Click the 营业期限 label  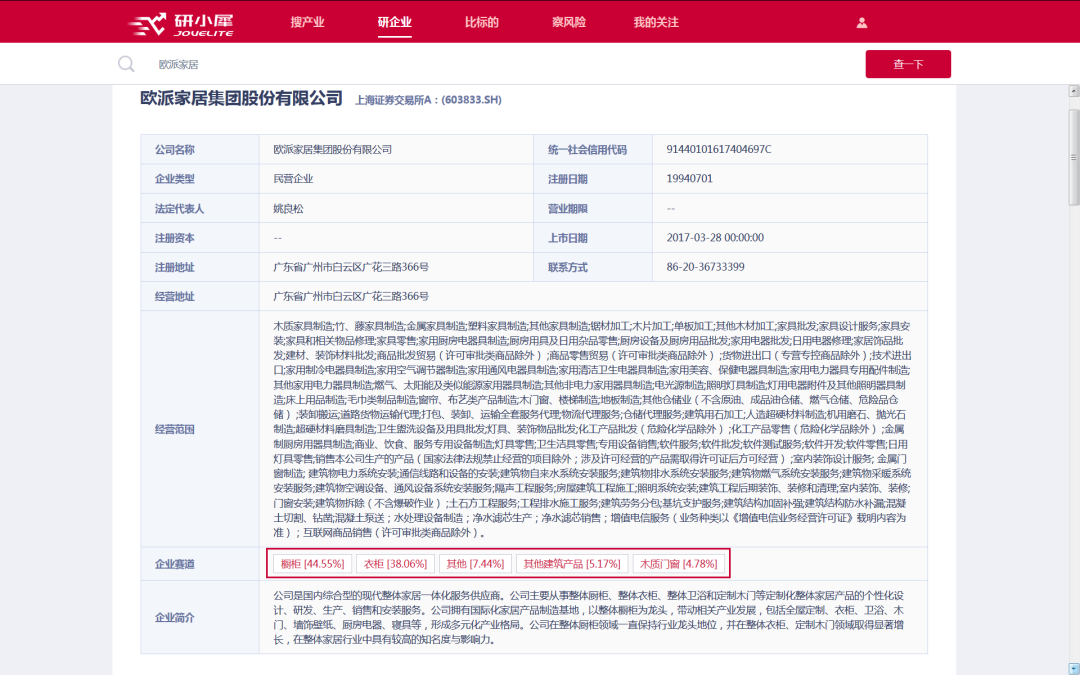[568, 209]
